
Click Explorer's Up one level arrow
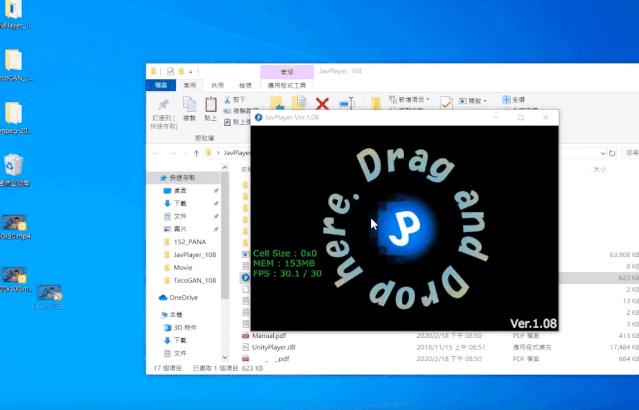click(196, 153)
